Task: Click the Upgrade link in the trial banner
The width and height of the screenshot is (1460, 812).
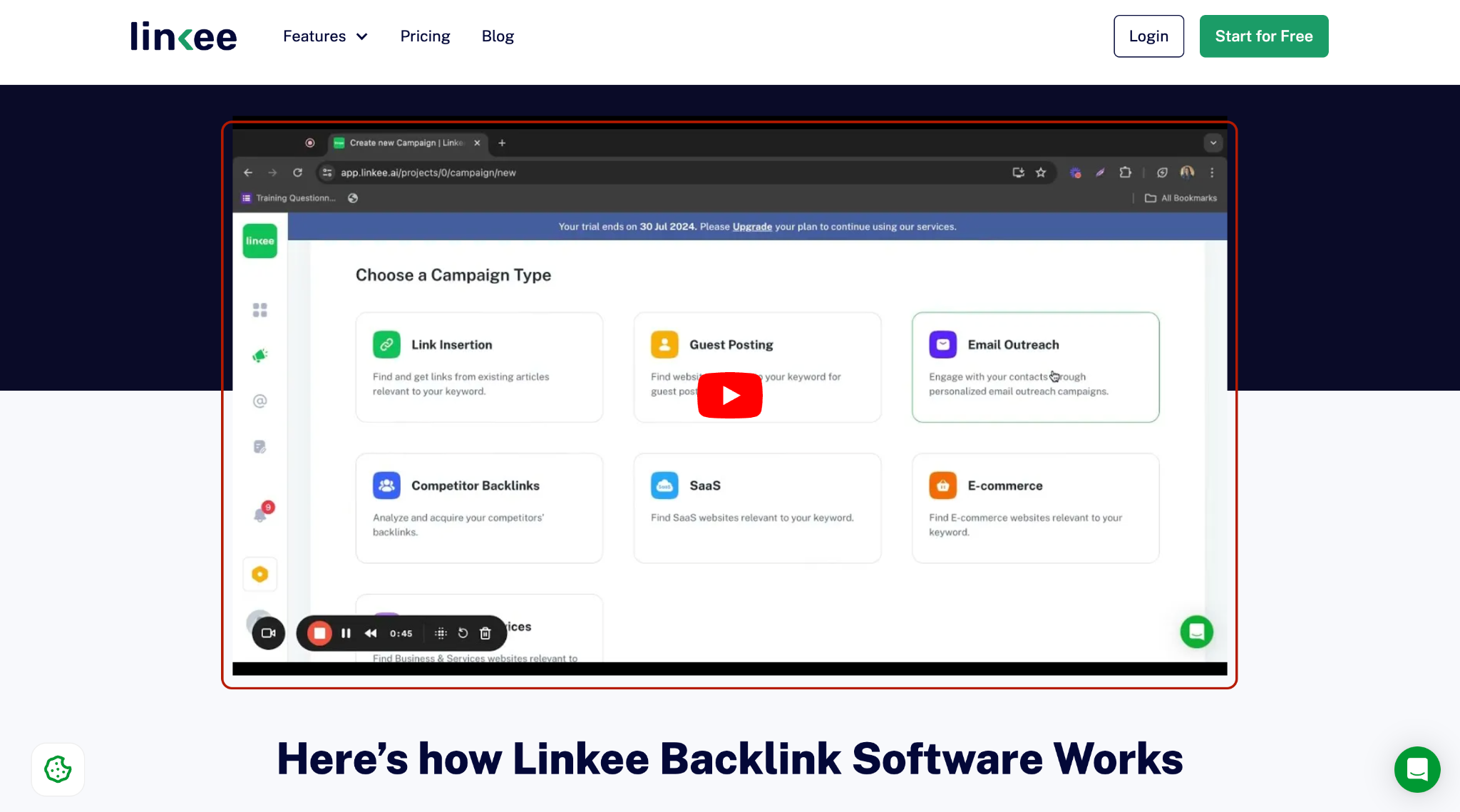Action: pyautogui.click(x=752, y=227)
